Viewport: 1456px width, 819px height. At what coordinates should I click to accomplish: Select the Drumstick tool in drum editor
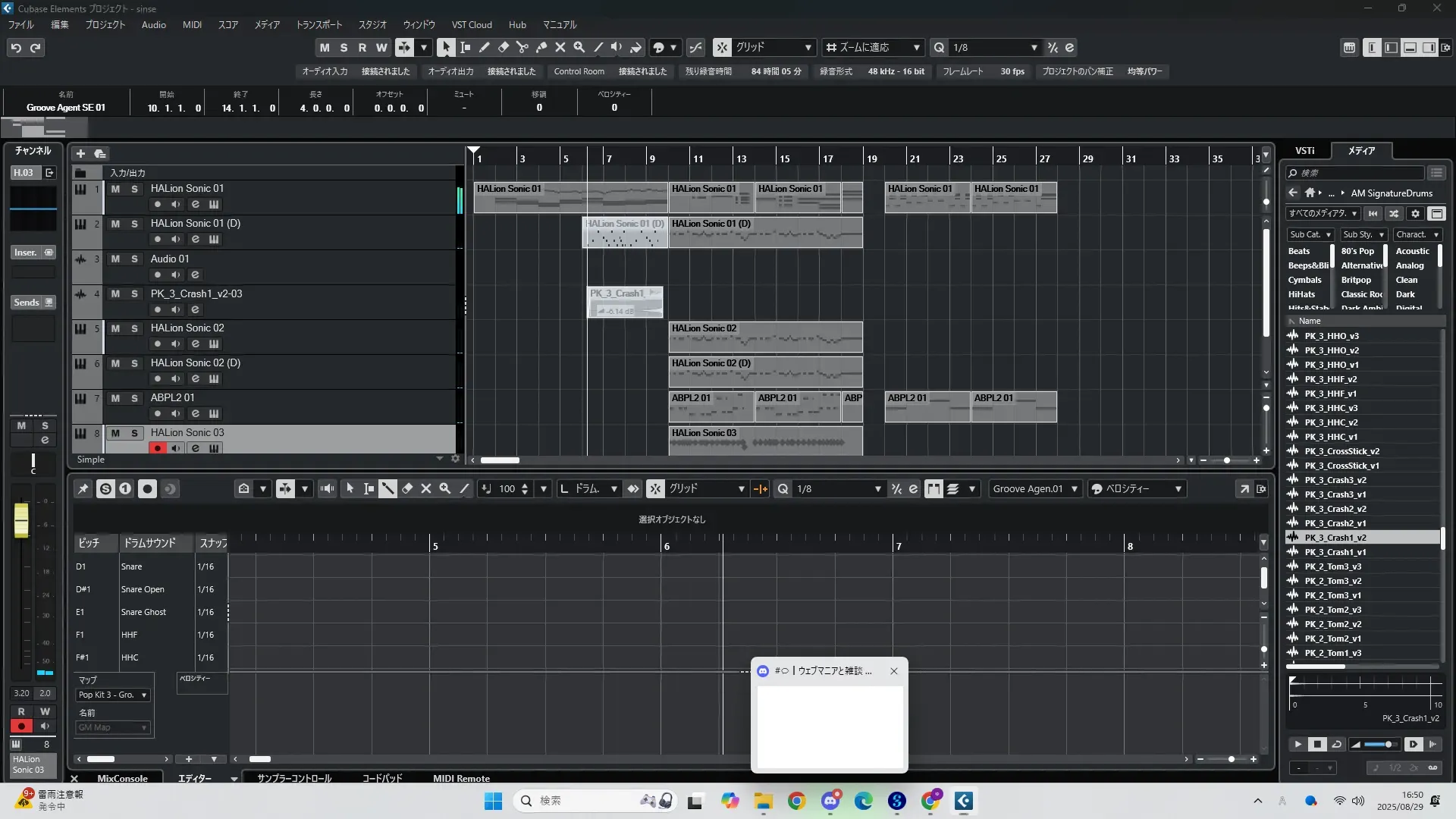pyautogui.click(x=388, y=489)
